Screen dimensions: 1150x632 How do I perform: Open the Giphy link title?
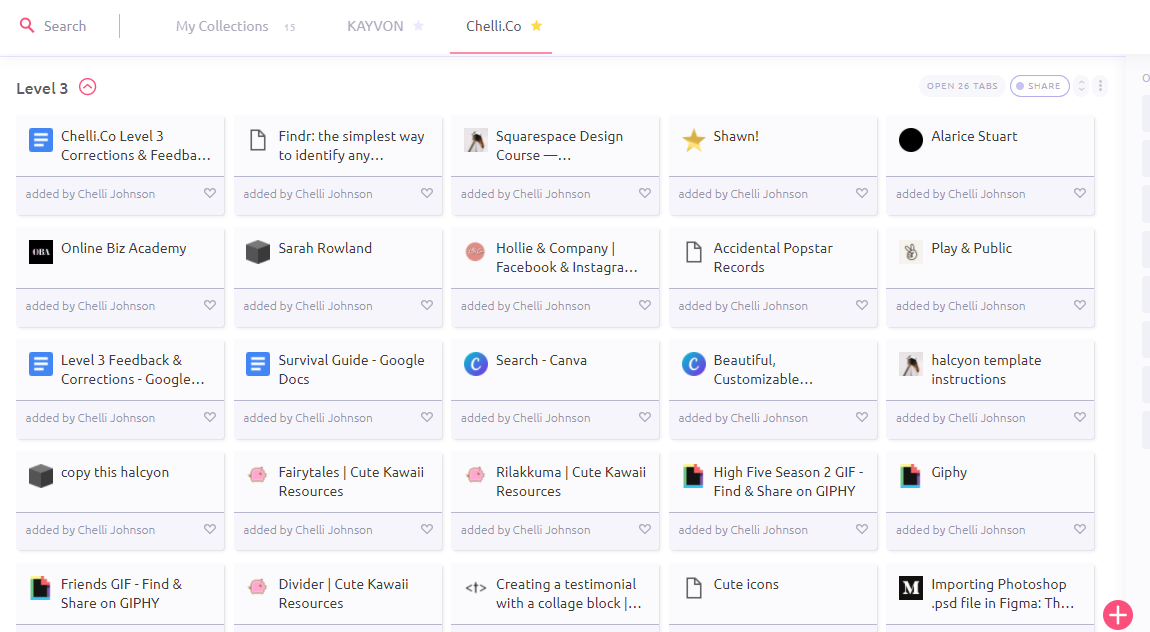click(x=949, y=472)
